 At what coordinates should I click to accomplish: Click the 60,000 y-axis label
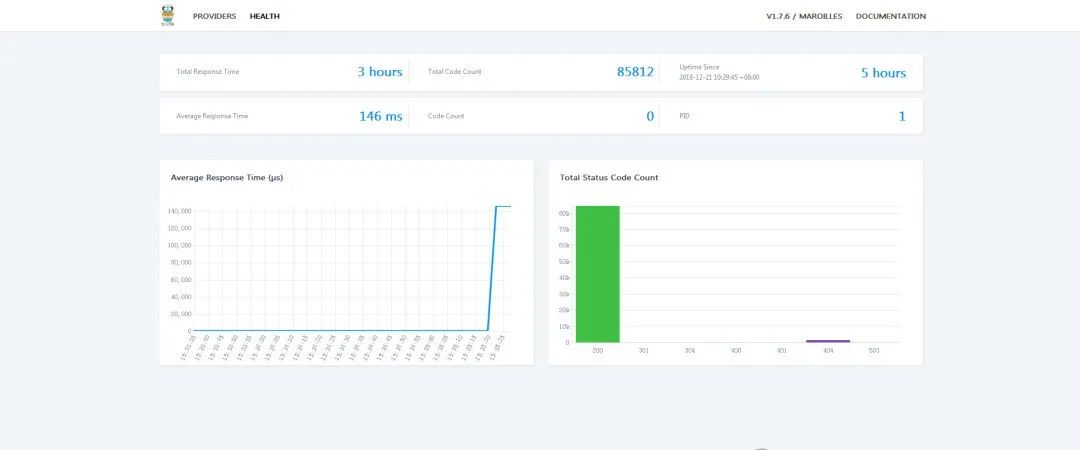[x=180, y=280]
